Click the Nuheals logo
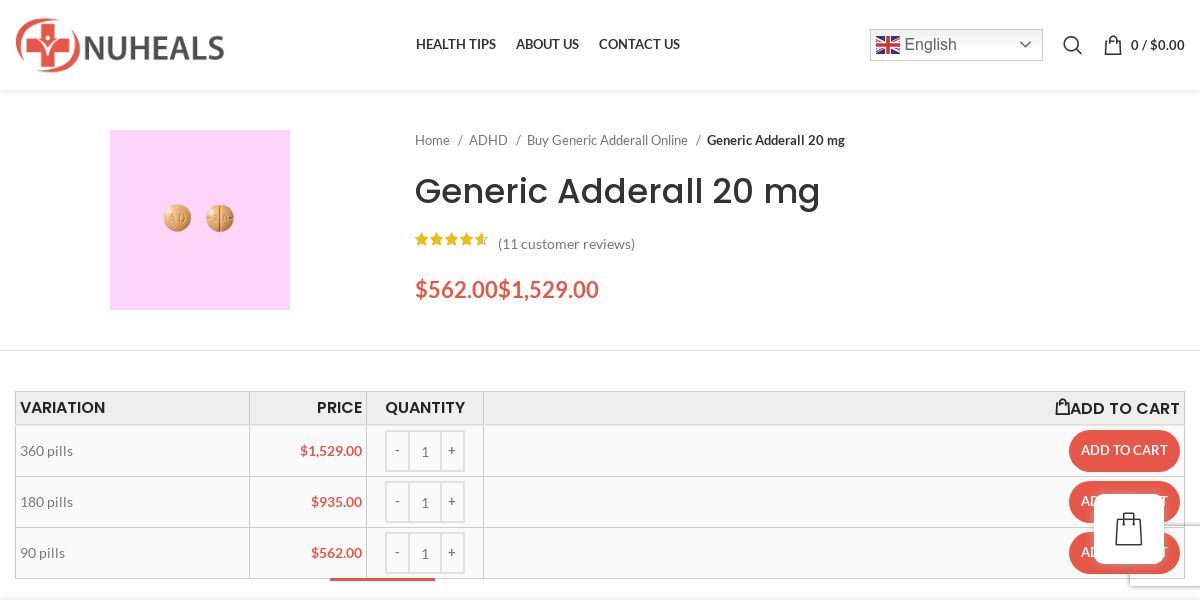This screenshot has height=600, width=1200. pos(120,45)
